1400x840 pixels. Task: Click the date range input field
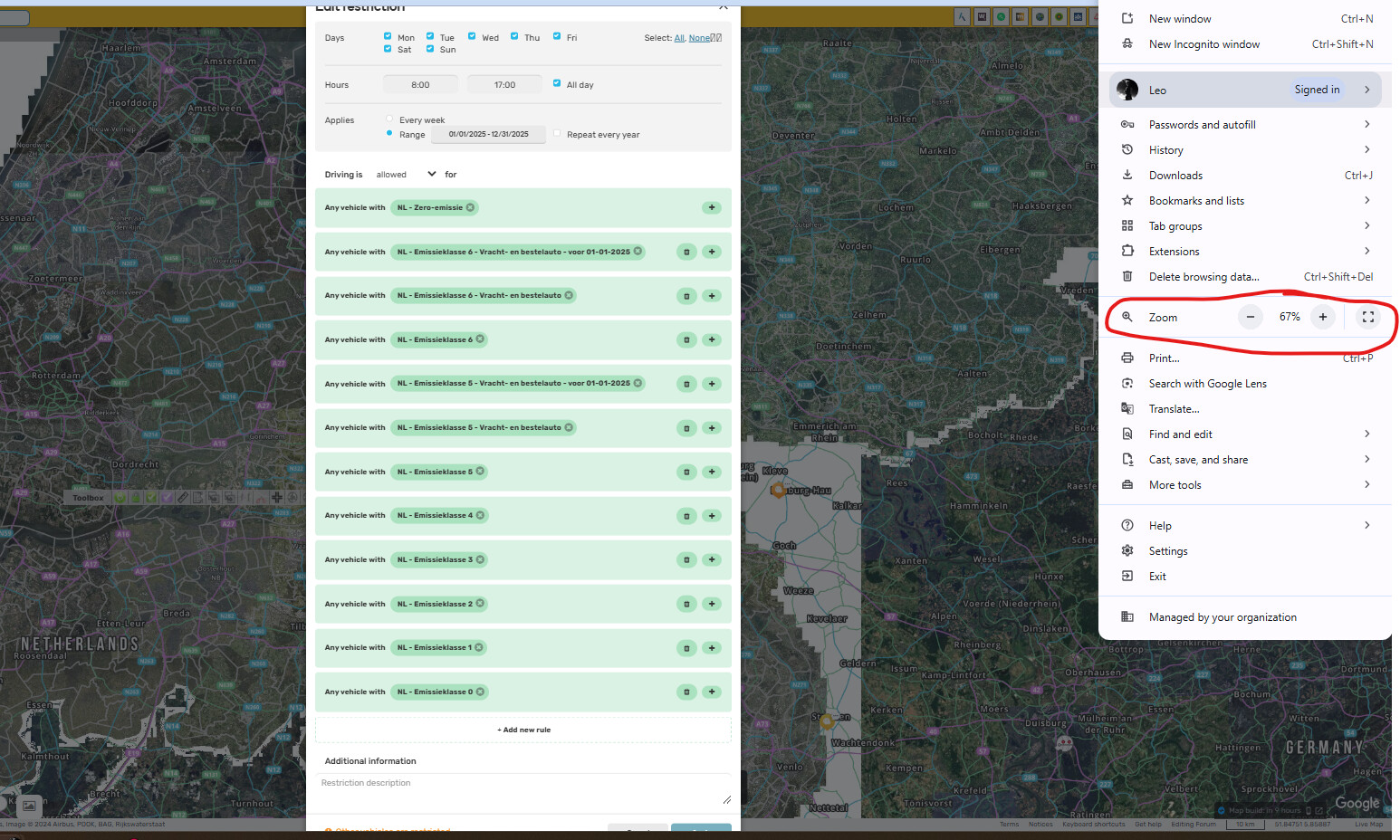pos(488,134)
